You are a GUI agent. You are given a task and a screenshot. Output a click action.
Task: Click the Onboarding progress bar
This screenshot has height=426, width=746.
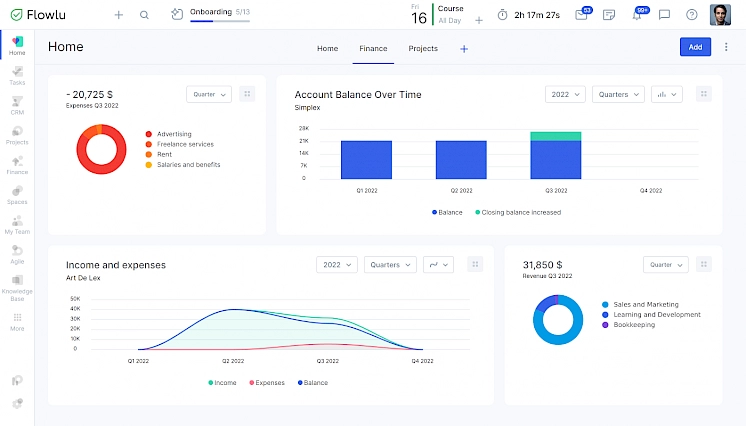coord(220,21)
